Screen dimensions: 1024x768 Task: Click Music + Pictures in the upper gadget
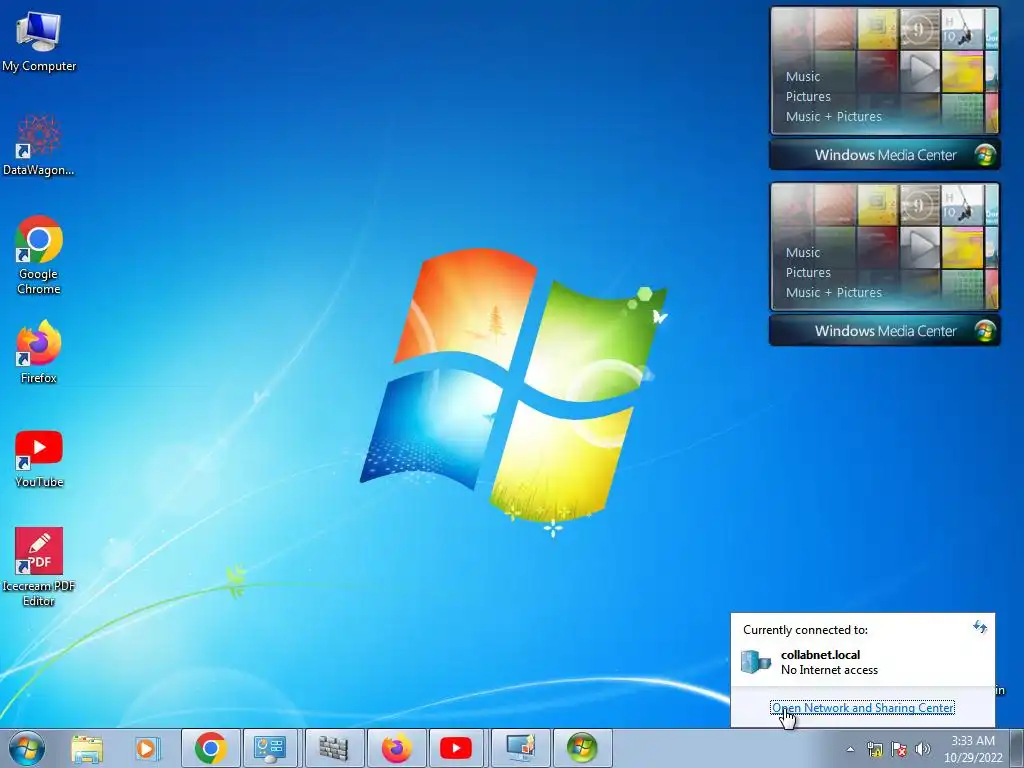point(833,117)
